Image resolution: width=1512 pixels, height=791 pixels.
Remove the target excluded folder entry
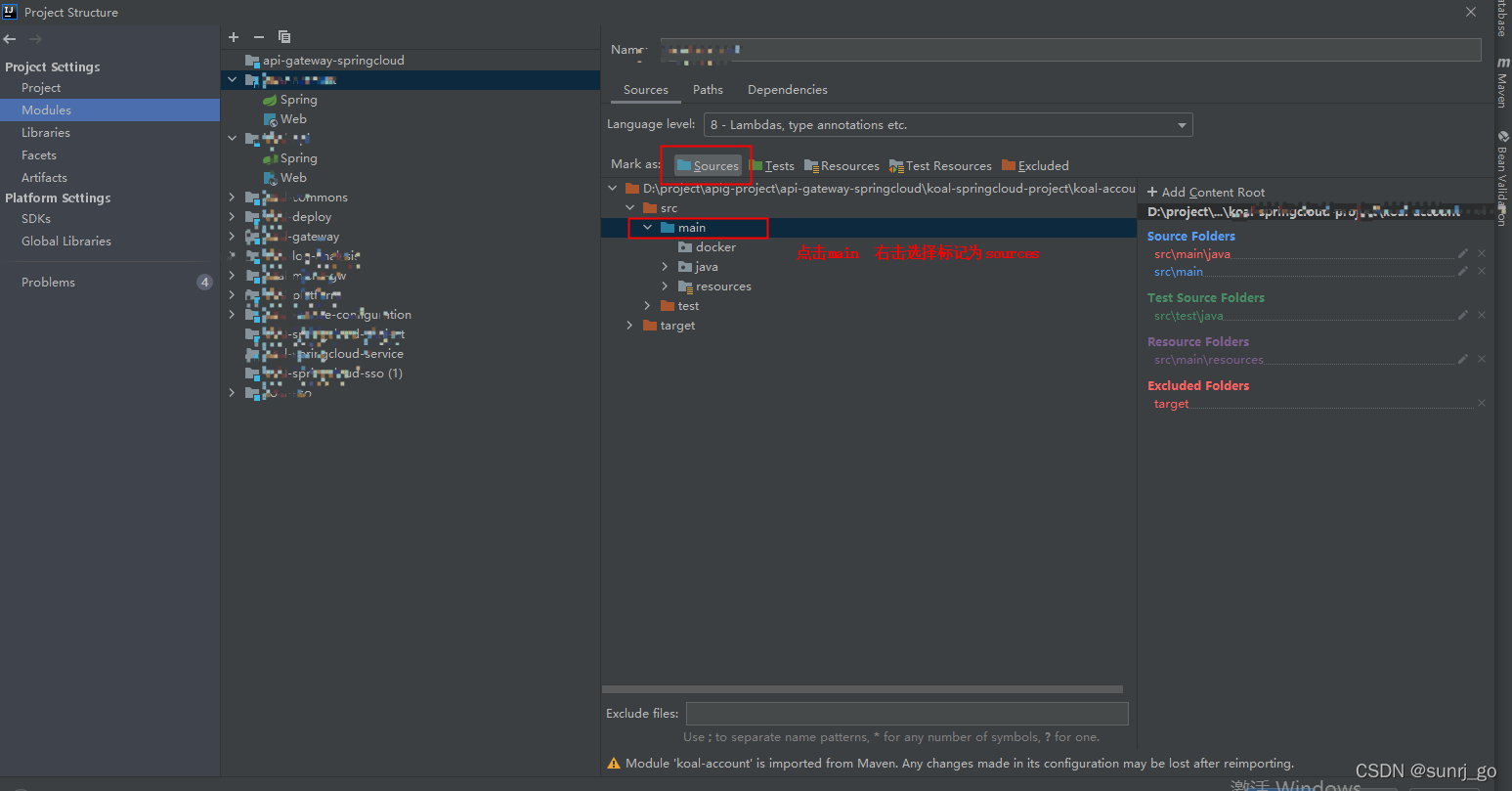pos(1482,403)
